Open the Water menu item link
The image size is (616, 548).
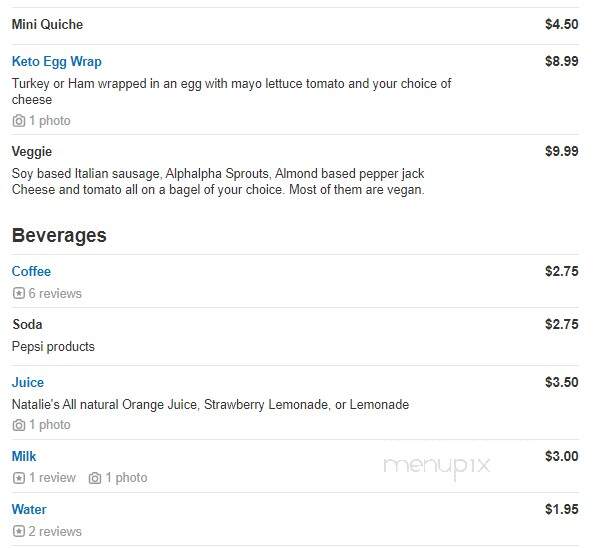(29, 510)
